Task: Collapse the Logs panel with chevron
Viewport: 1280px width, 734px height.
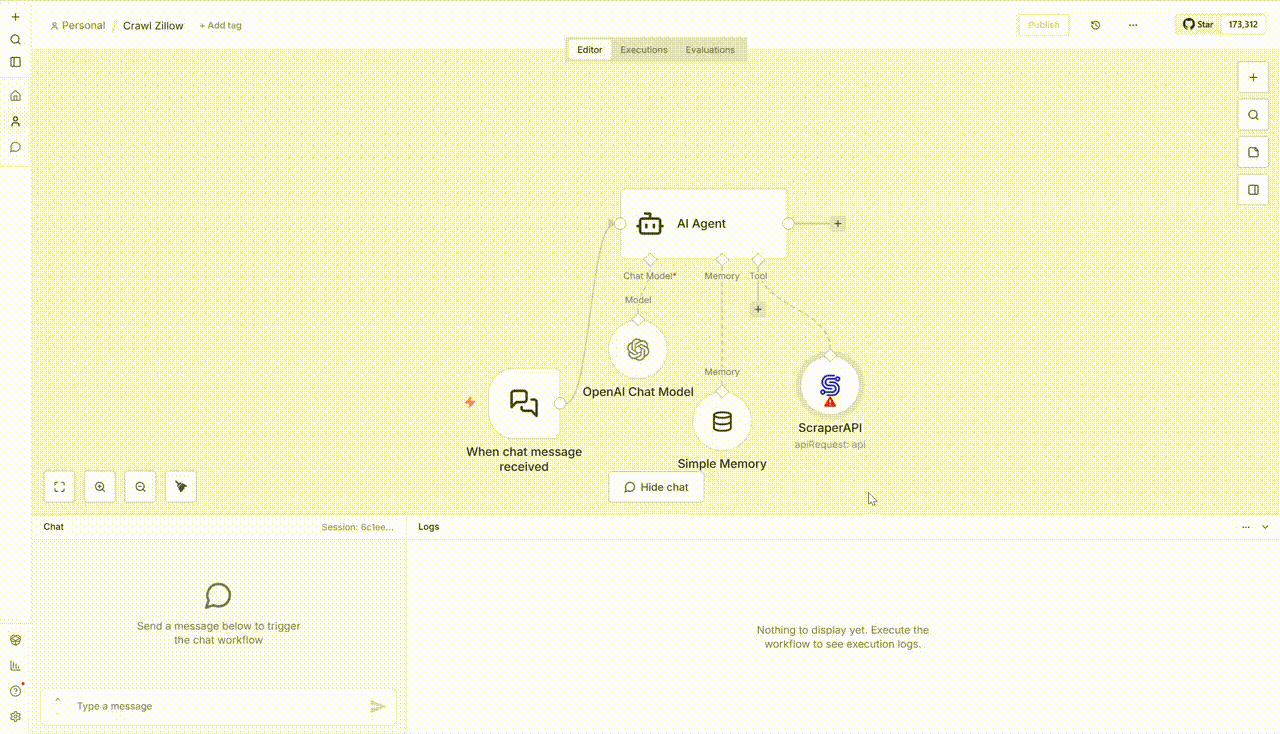Action: point(1265,527)
